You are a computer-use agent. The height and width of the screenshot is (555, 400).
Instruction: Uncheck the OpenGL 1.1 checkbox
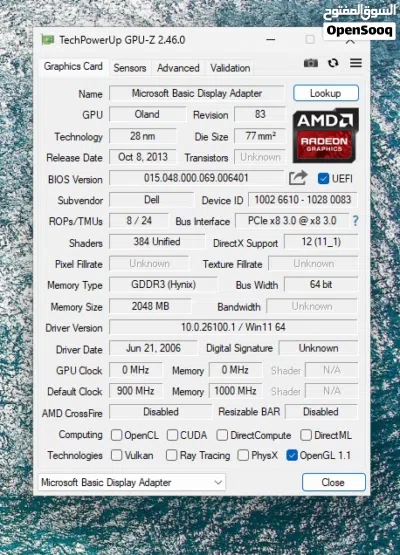pos(292,455)
